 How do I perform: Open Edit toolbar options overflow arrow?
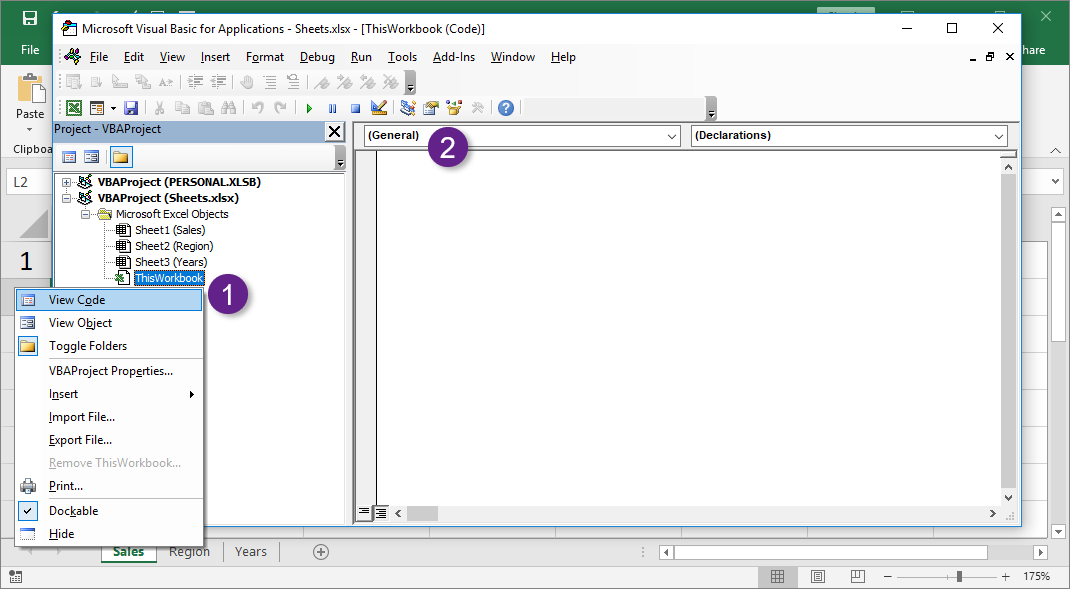pos(410,83)
